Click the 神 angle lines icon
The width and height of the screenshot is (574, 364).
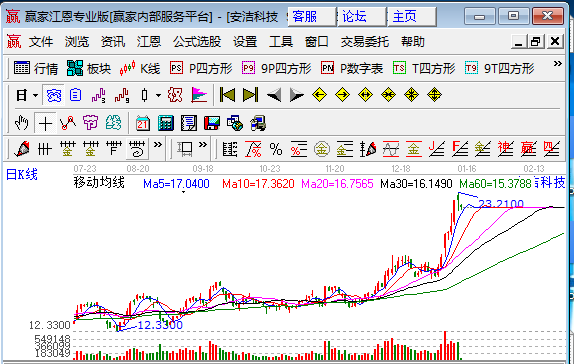506,149
